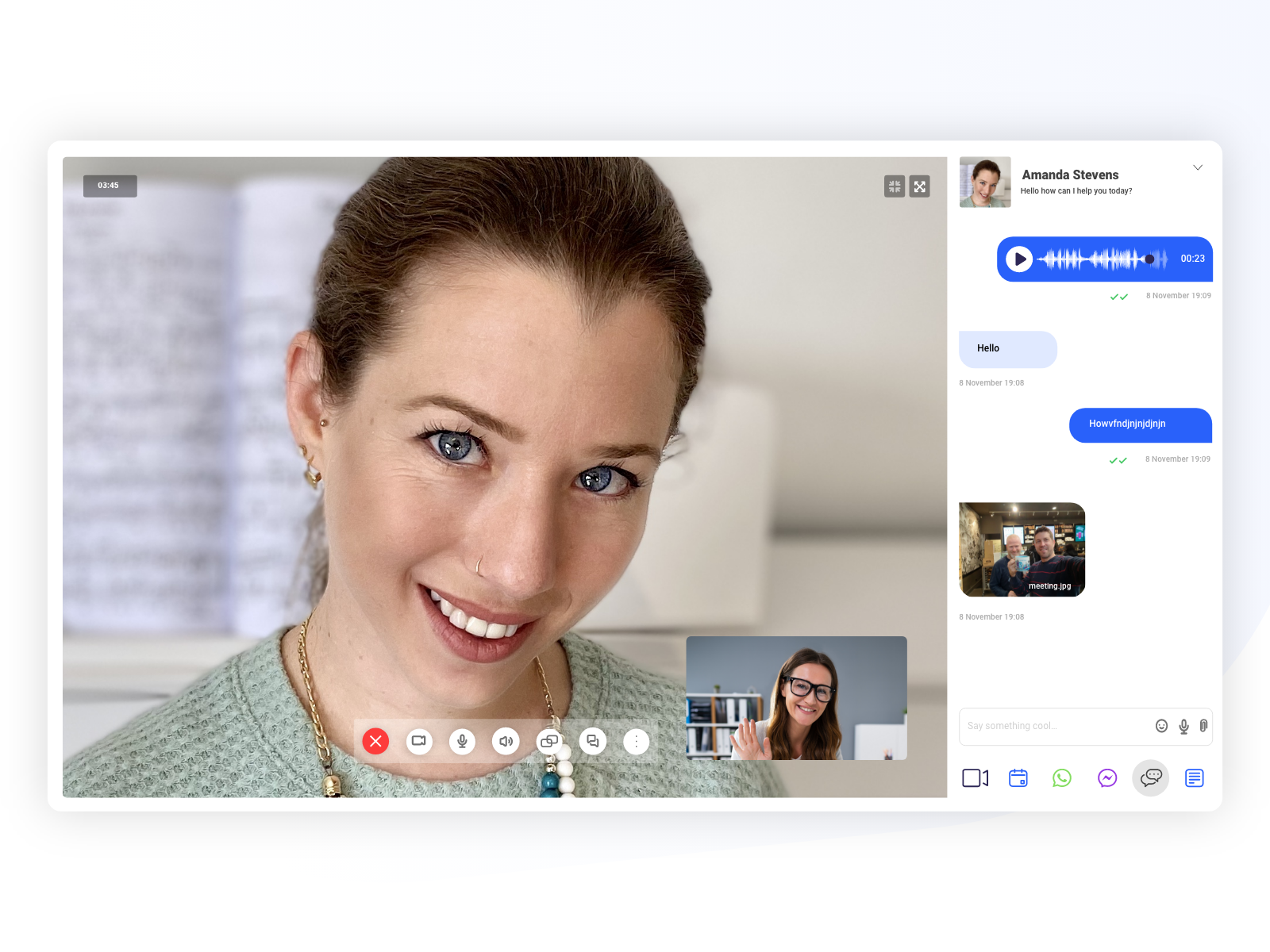The height and width of the screenshot is (952, 1270).
Task: End the call with the red X button
Action: pyautogui.click(x=375, y=741)
